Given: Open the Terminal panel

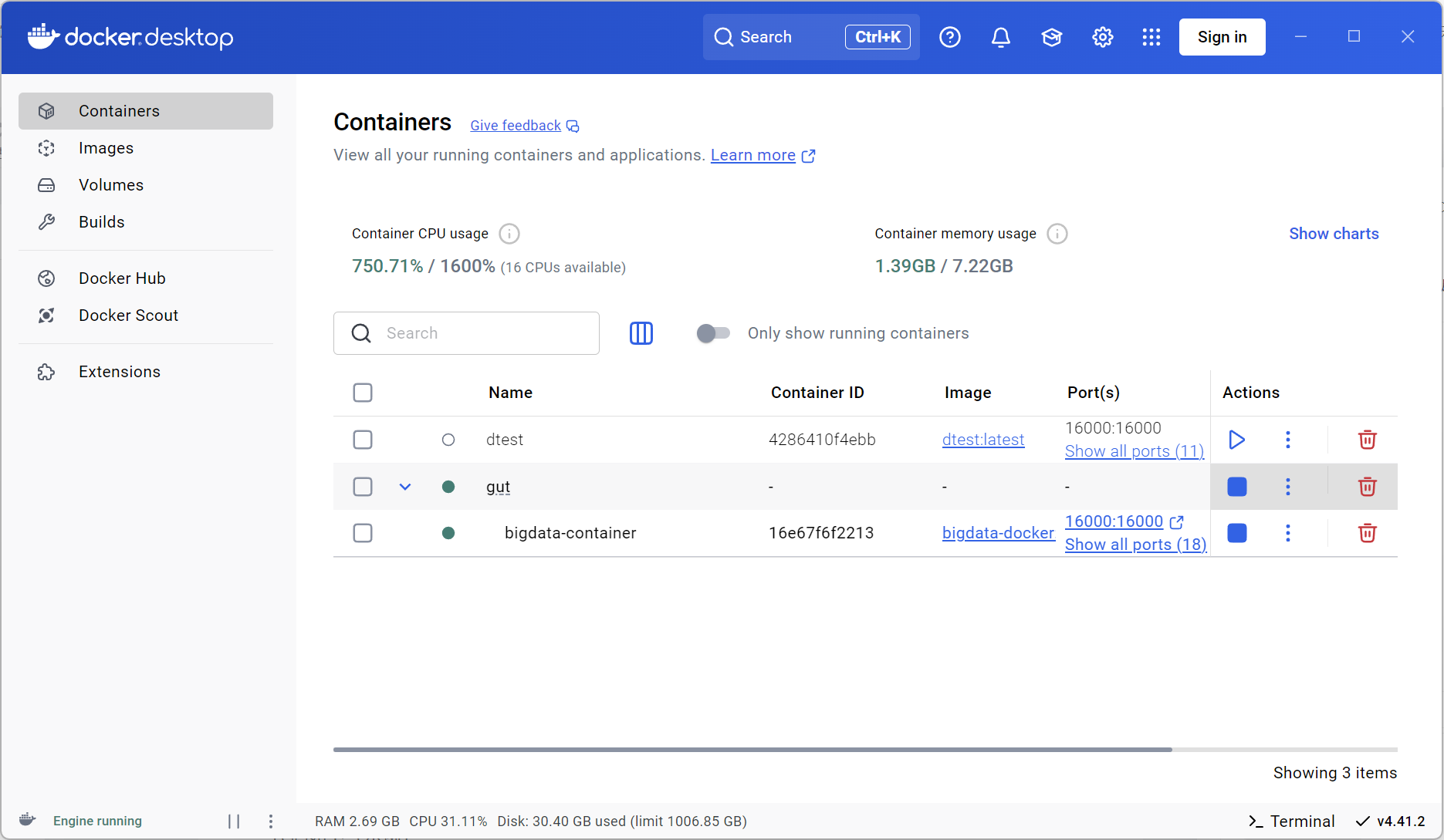Looking at the screenshot, I should point(1292,821).
